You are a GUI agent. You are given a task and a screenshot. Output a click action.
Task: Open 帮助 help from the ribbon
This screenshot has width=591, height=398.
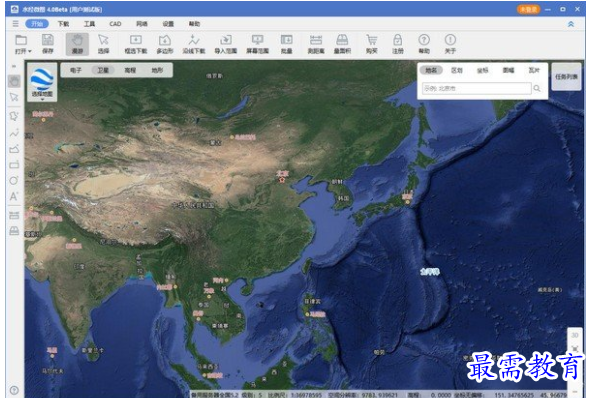click(x=424, y=44)
